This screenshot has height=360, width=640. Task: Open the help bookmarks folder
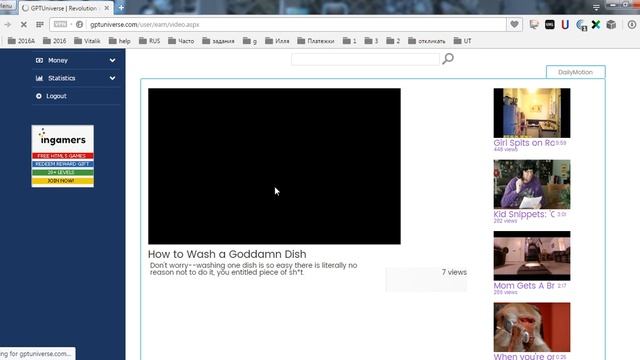point(120,41)
